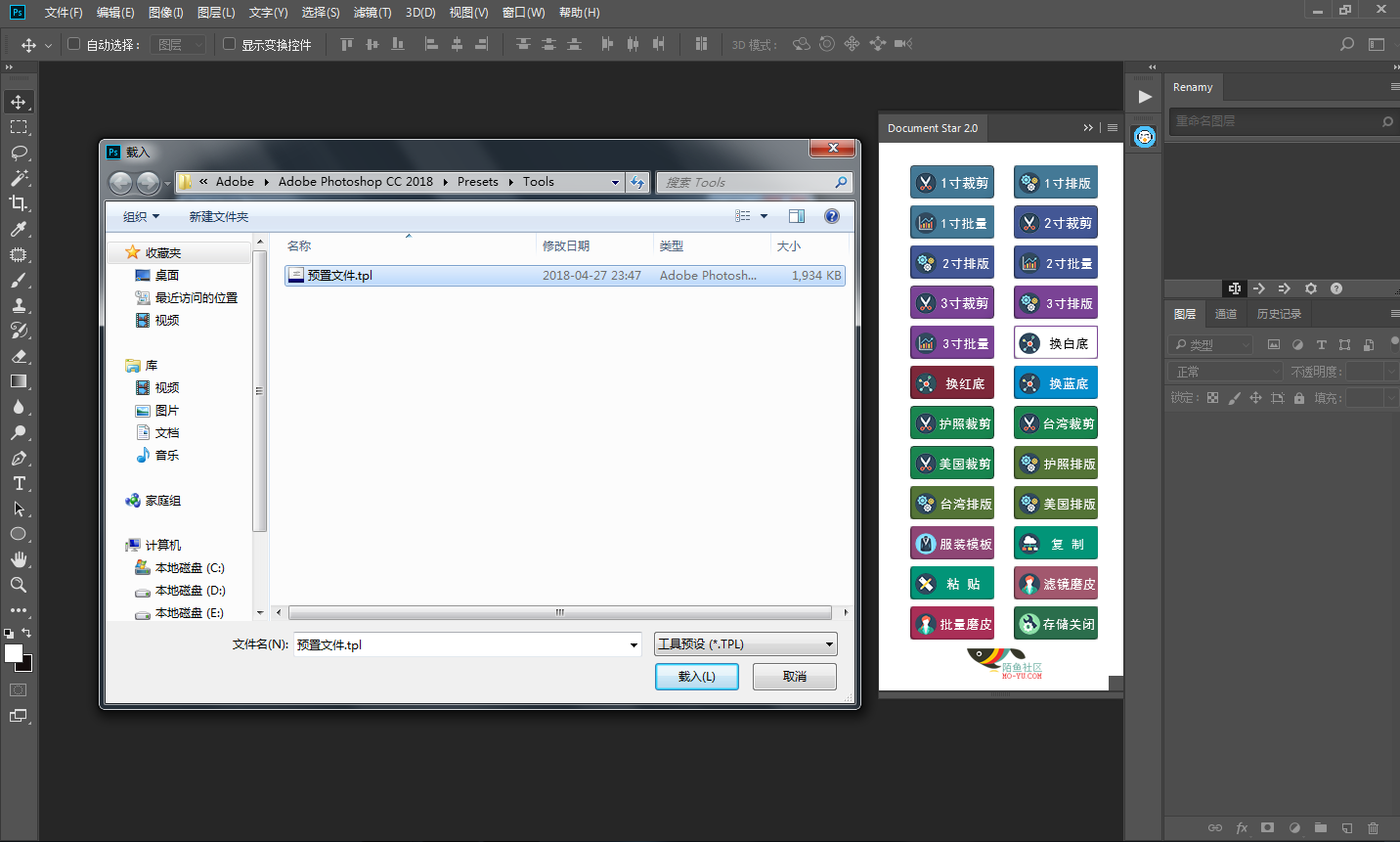The image size is (1400, 842).
Task: Click 新建文件夹 in the dialog toolbar
Action: 219,216
